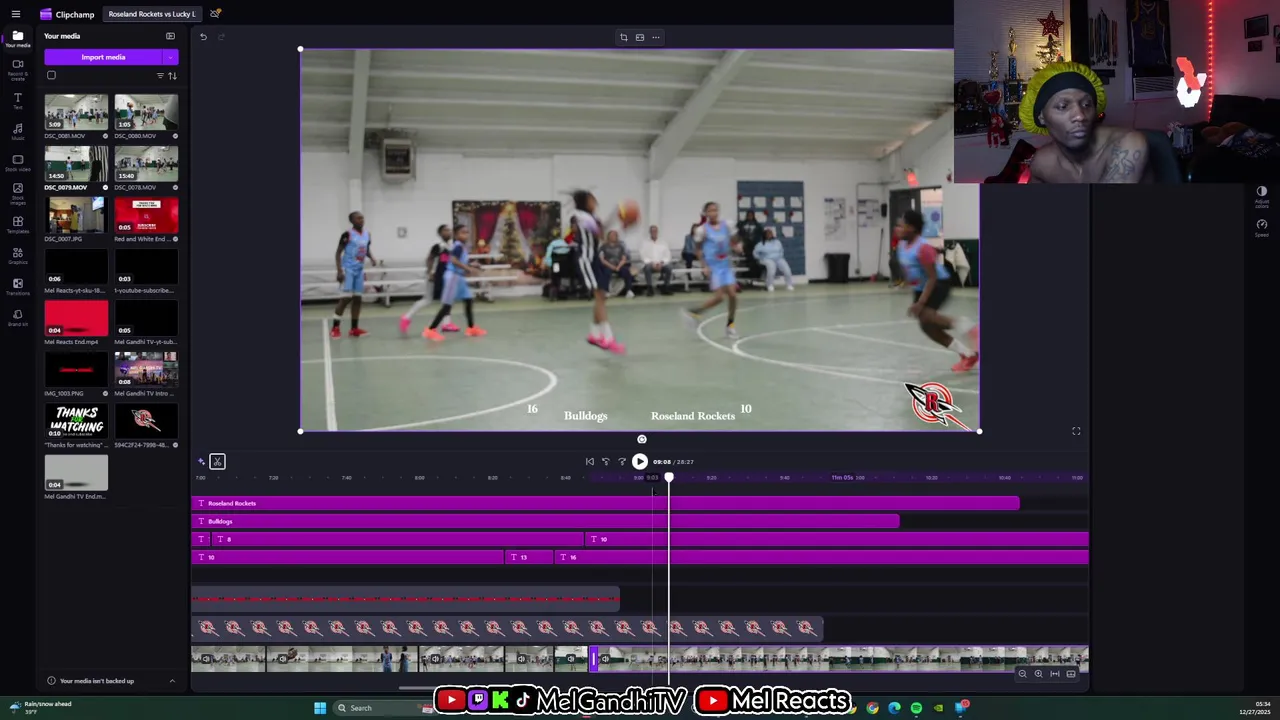Open the Brand kit sidebar icon
Viewport: 1280px width, 720px height.
(17, 317)
